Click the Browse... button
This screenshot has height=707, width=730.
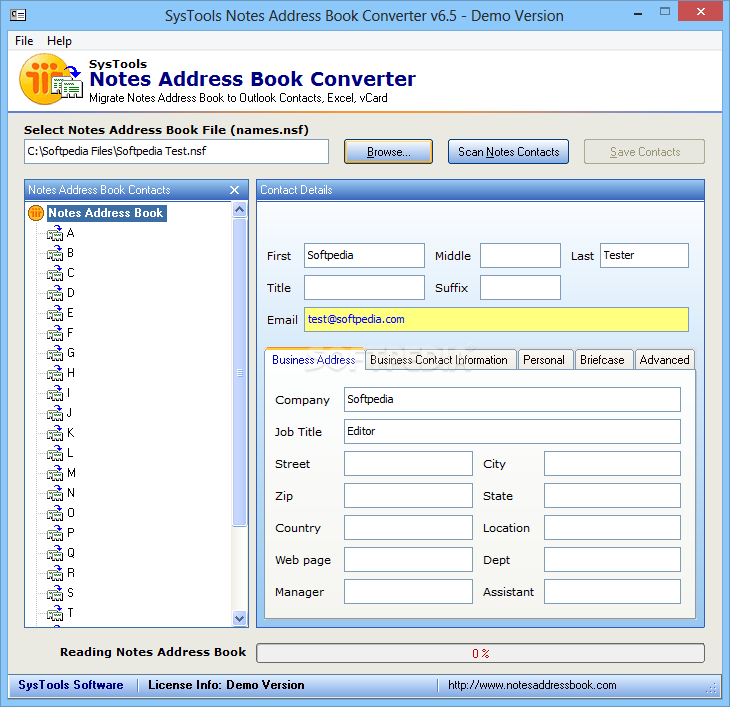pos(388,152)
